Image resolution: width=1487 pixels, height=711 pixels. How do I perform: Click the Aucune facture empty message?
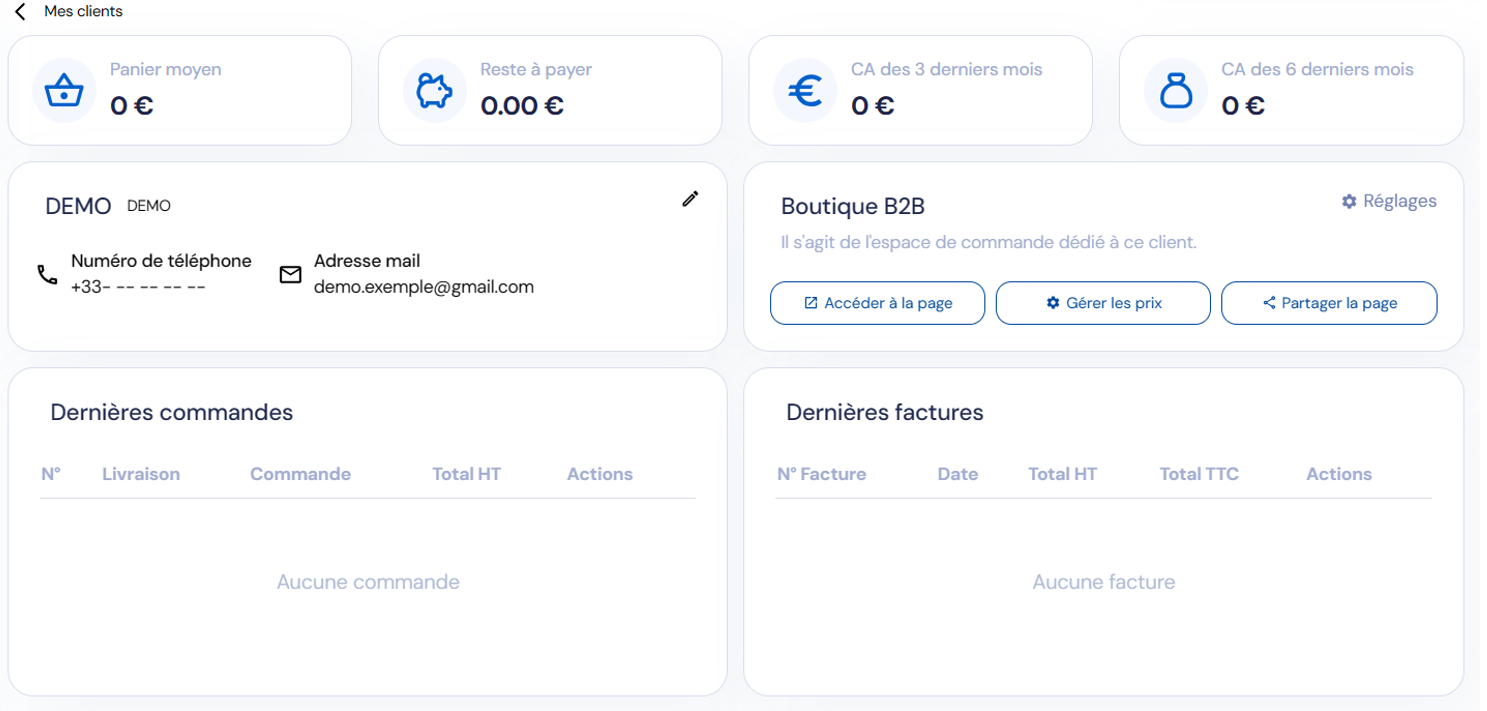(1104, 582)
